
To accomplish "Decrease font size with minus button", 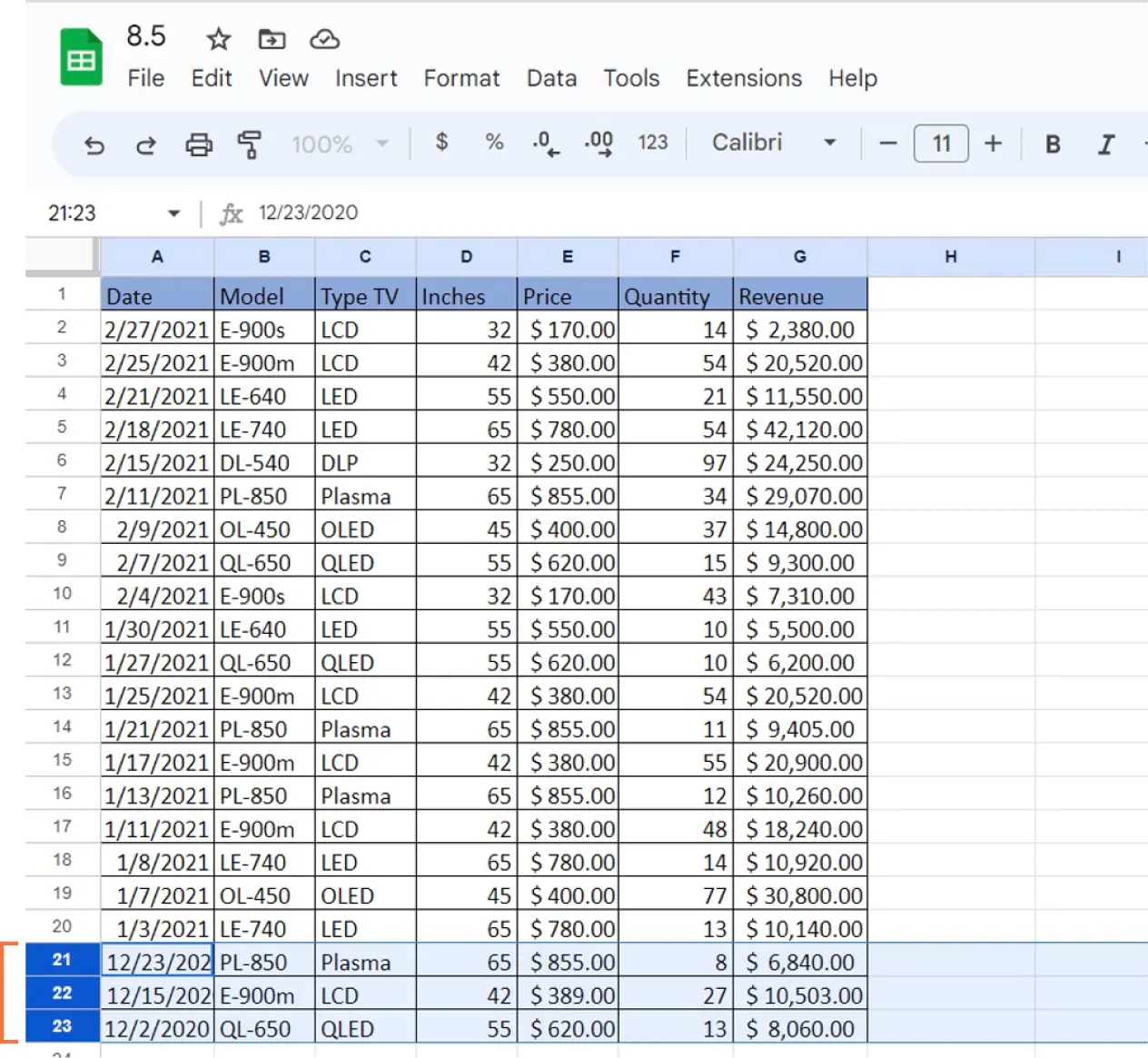I will coord(887,143).
